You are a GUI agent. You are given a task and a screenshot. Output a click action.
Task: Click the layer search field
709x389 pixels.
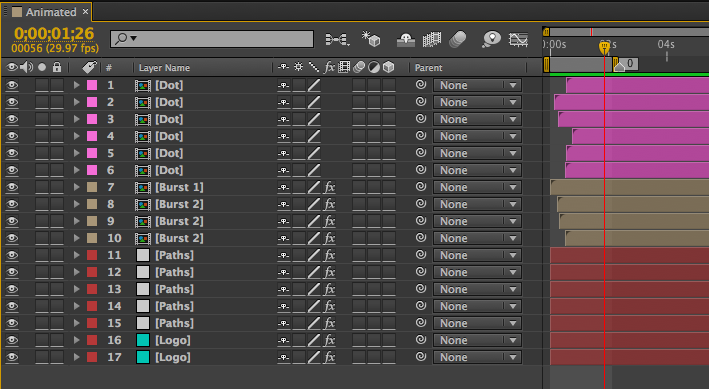click(x=212, y=39)
